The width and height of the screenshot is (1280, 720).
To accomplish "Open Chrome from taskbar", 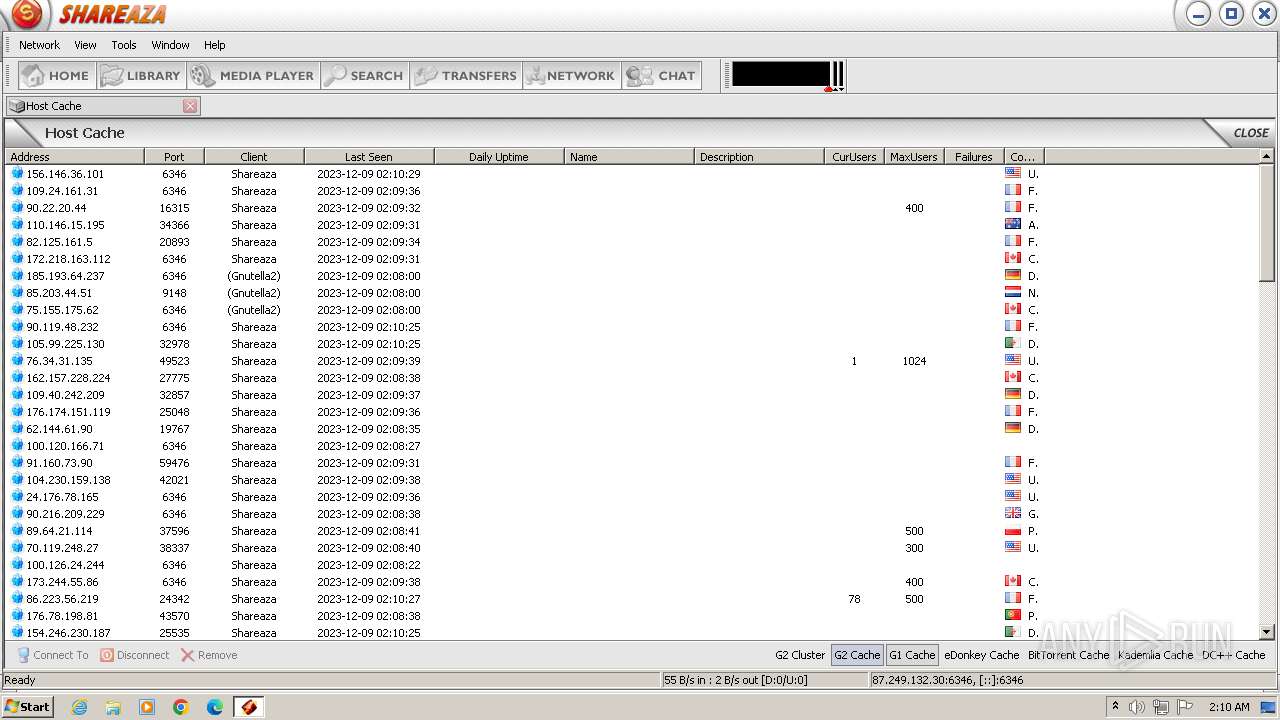I will (x=181, y=707).
